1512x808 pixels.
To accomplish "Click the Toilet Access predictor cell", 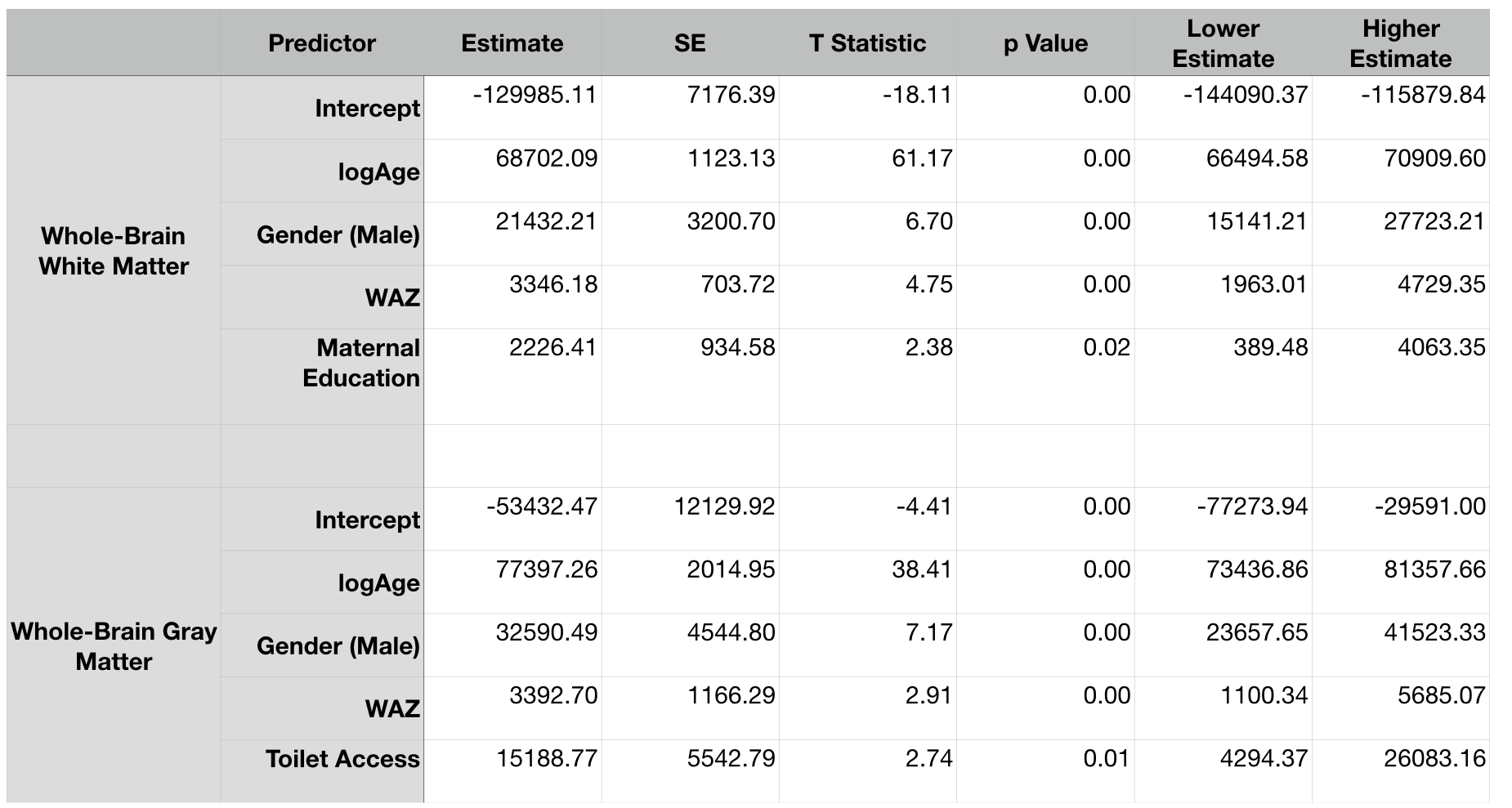I will pyautogui.click(x=342, y=759).
